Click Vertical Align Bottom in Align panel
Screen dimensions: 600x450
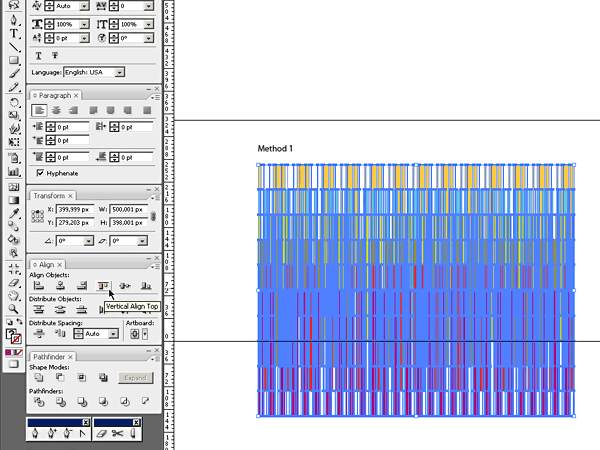146,285
